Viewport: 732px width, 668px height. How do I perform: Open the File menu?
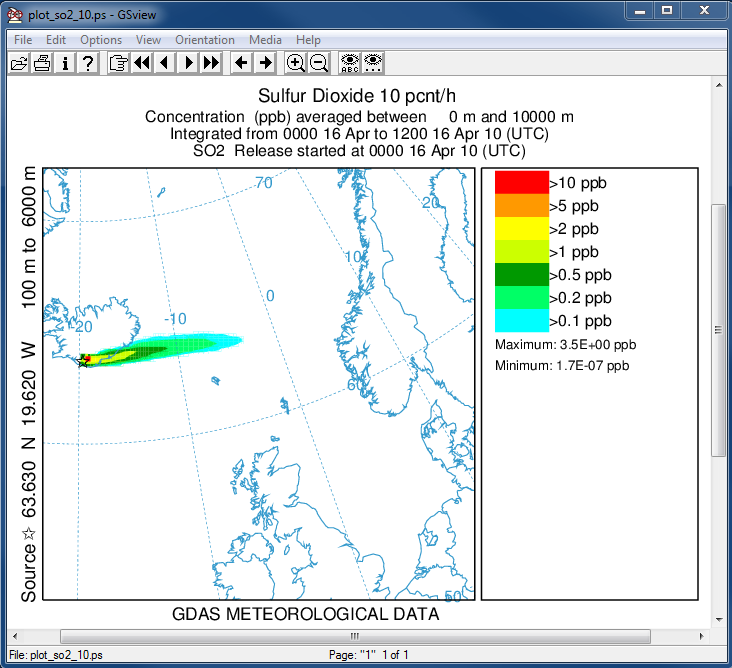pyautogui.click(x=23, y=40)
